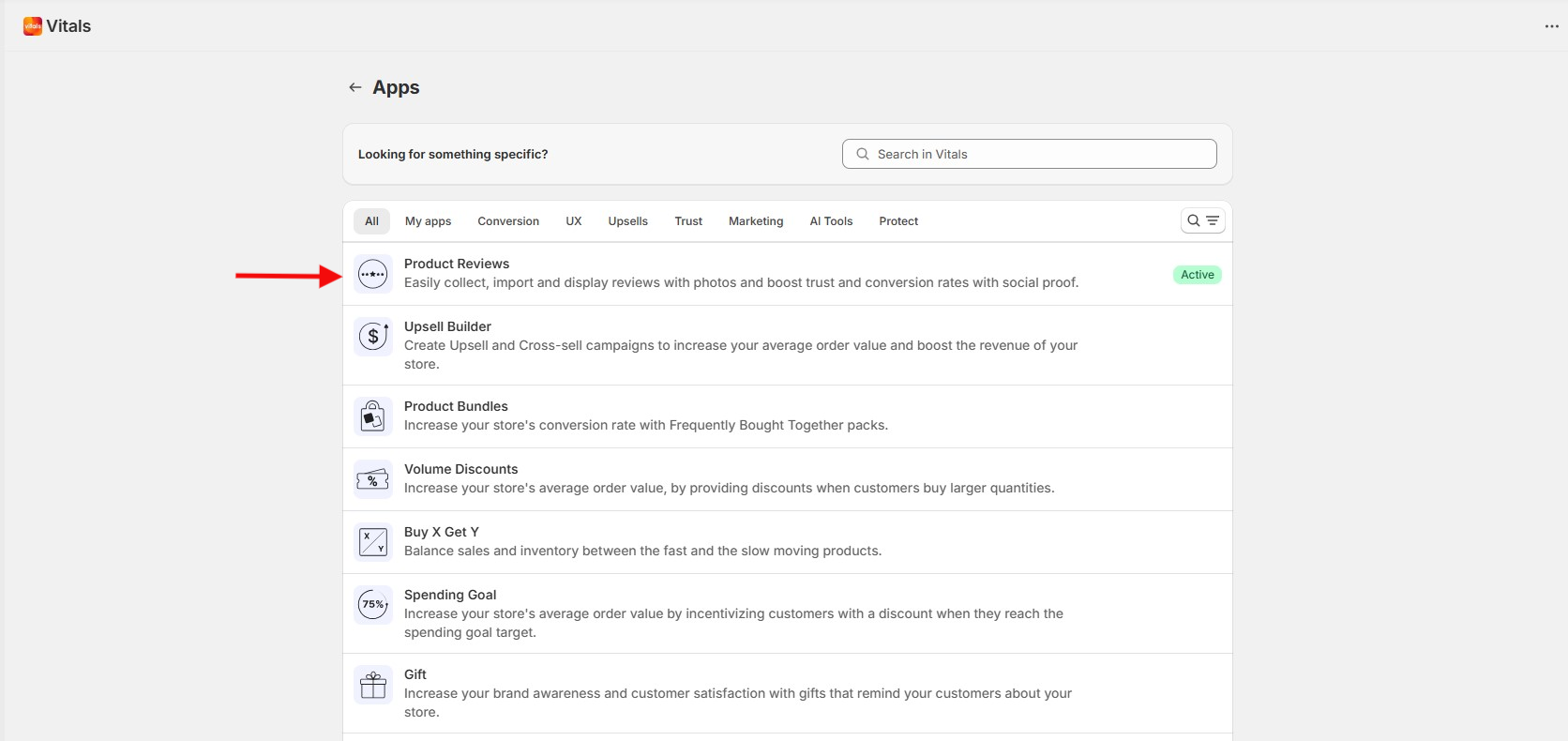Select the Product Bundles bag icon
Viewport: 1568px width, 741px height.
coord(373,416)
